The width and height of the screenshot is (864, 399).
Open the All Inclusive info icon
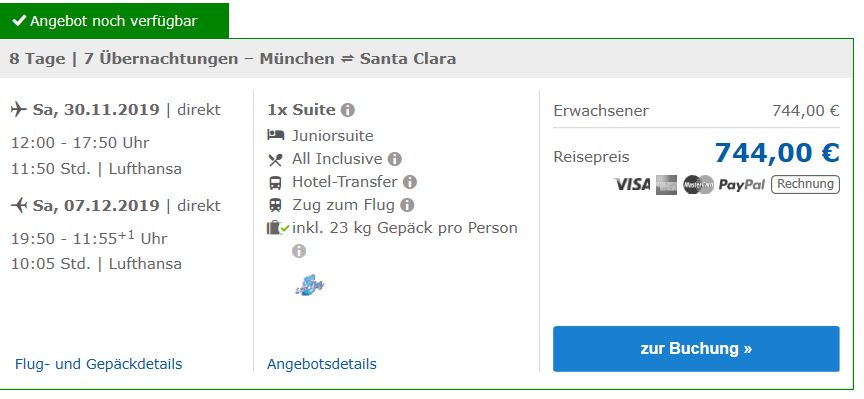(x=395, y=159)
